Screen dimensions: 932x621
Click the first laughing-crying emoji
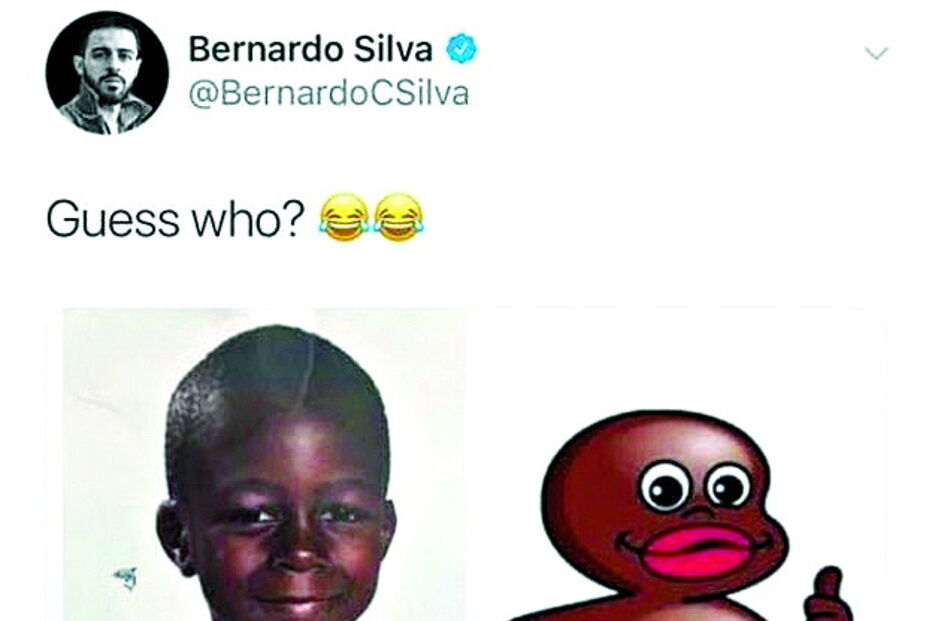pyautogui.click(x=344, y=217)
